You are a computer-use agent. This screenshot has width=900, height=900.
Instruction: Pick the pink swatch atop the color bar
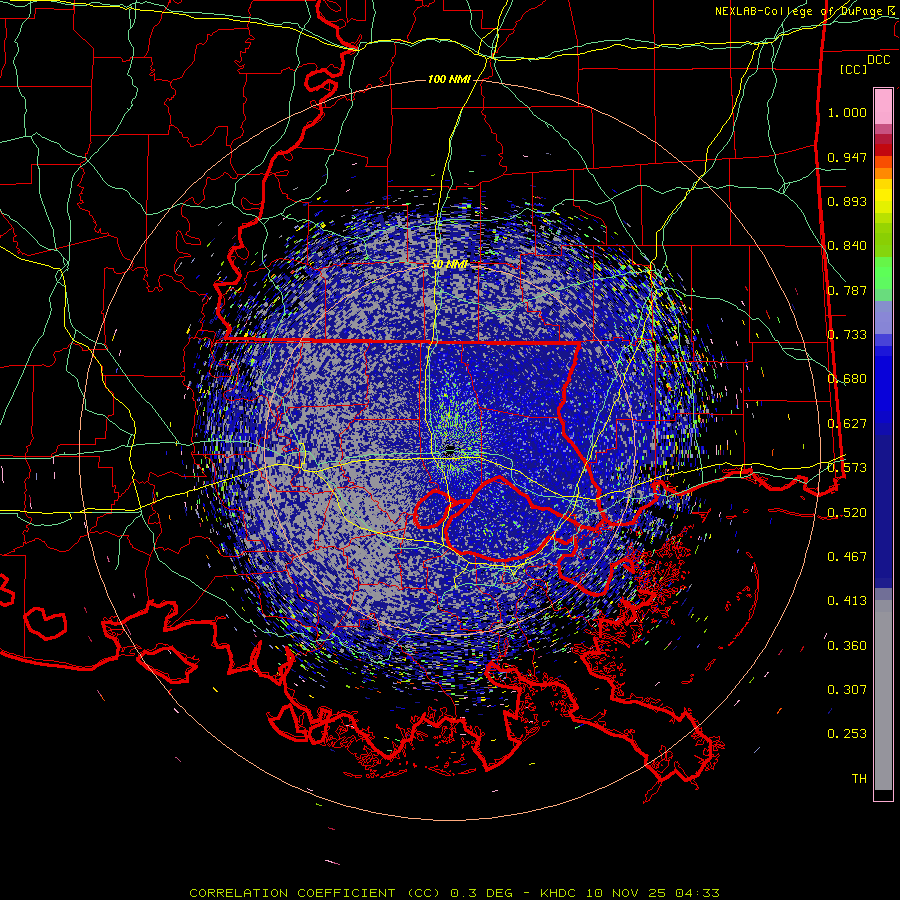pos(883,107)
